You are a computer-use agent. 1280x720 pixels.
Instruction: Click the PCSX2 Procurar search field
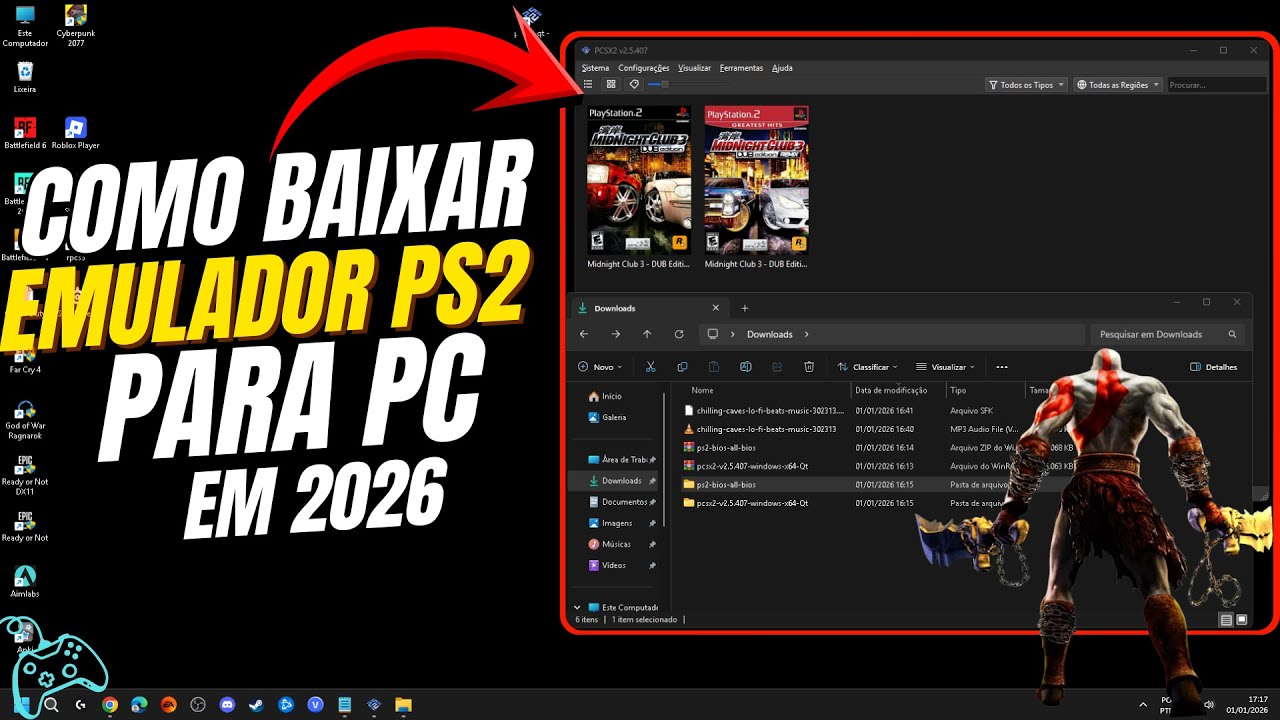(x=1216, y=85)
